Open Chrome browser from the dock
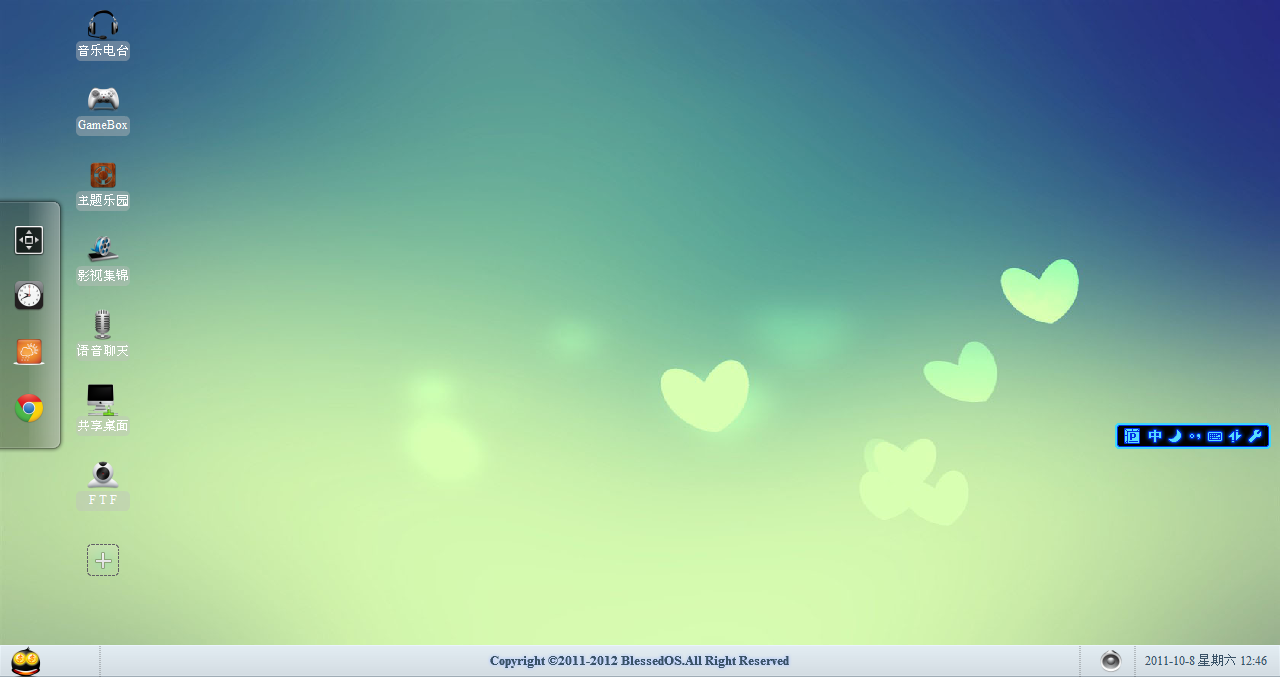Screen dimensions: 1280x677 point(29,407)
